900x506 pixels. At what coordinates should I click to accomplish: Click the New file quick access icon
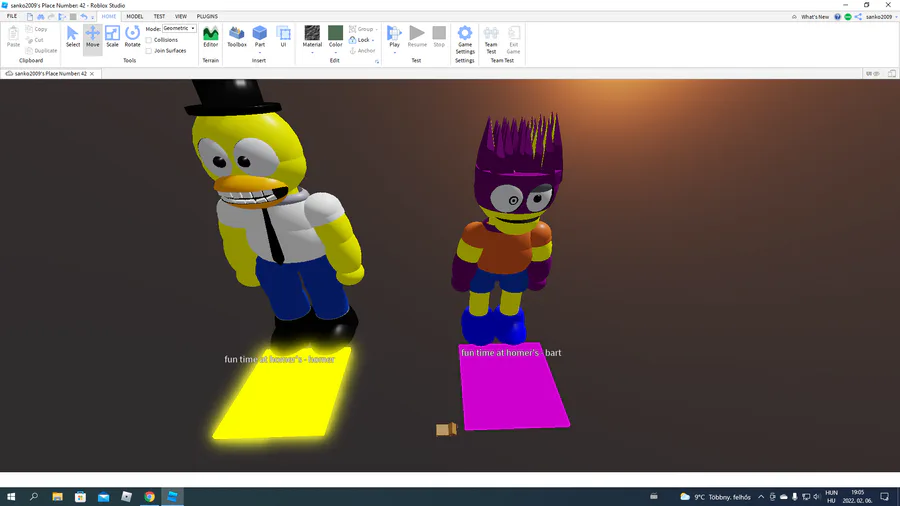(30, 17)
